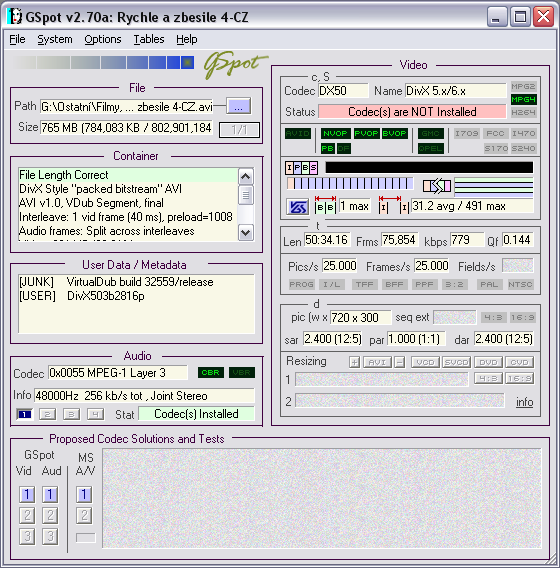Viewport: 560px width, 568px height.
Task: Click the 1/1 file counter button
Action: coord(239,130)
